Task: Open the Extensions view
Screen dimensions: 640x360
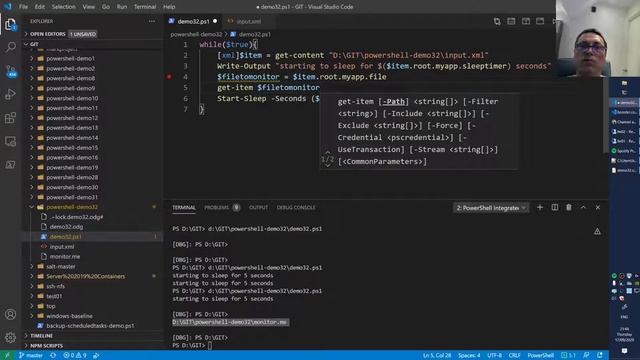Action: pyautogui.click(x=11, y=118)
